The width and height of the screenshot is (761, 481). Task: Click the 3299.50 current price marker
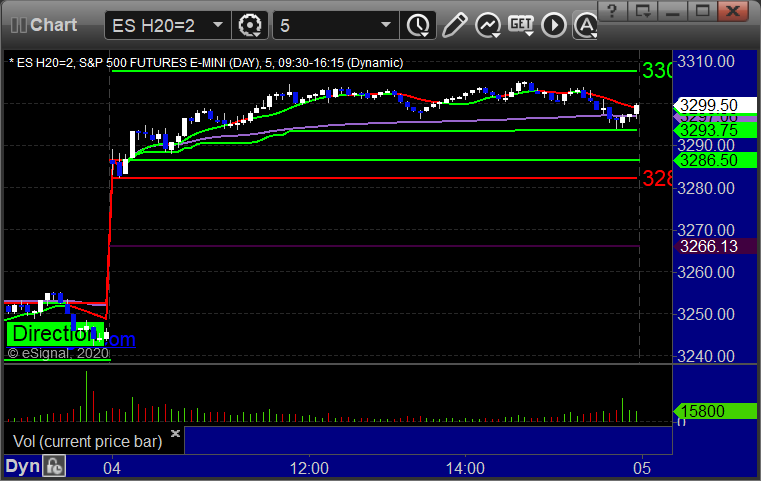tap(715, 105)
